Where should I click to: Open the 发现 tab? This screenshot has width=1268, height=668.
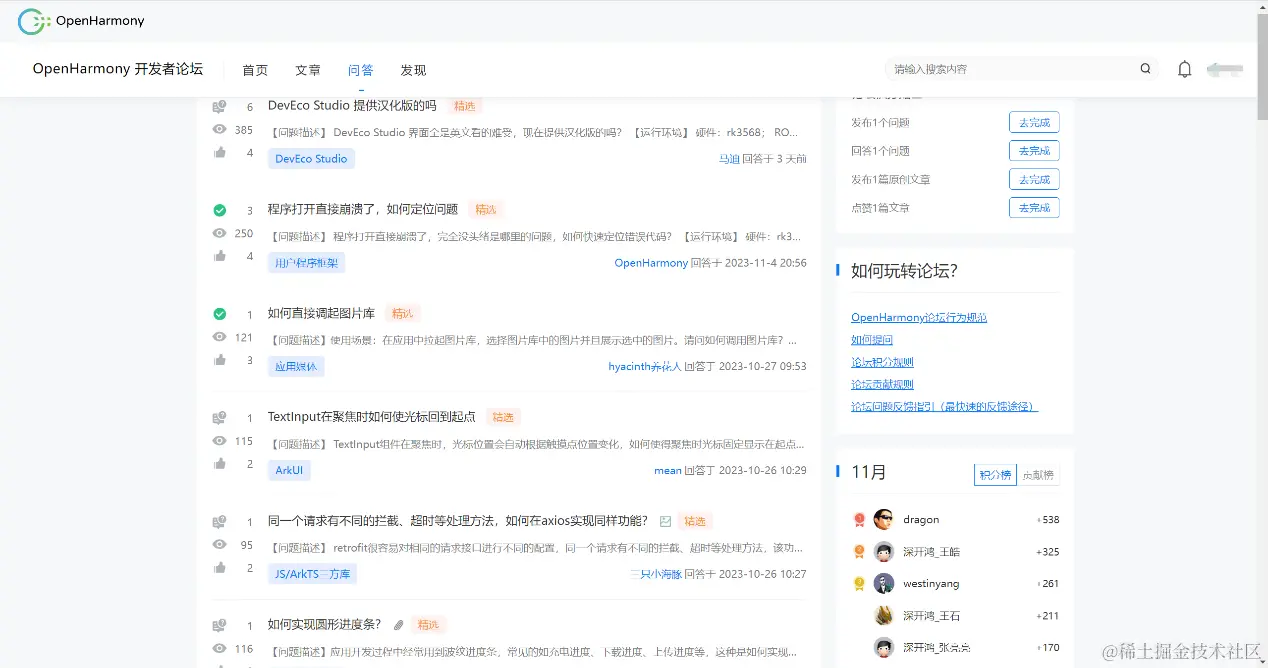pyautogui.click(x=413, y=70)
